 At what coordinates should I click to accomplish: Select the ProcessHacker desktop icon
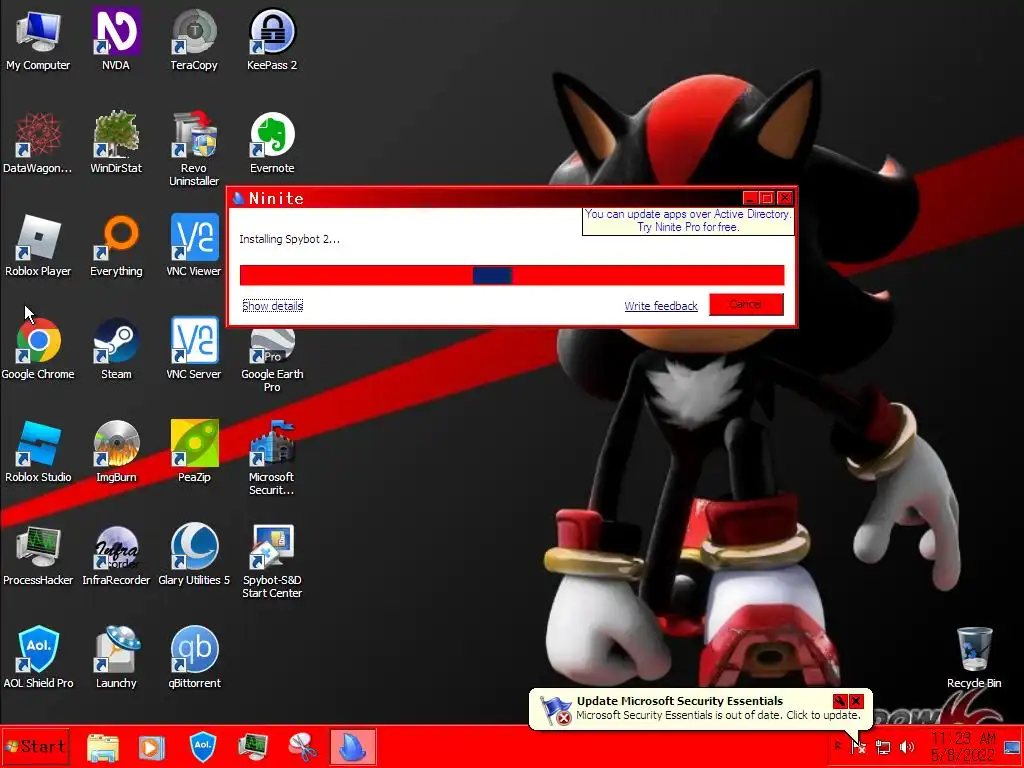tap(38, 555)
